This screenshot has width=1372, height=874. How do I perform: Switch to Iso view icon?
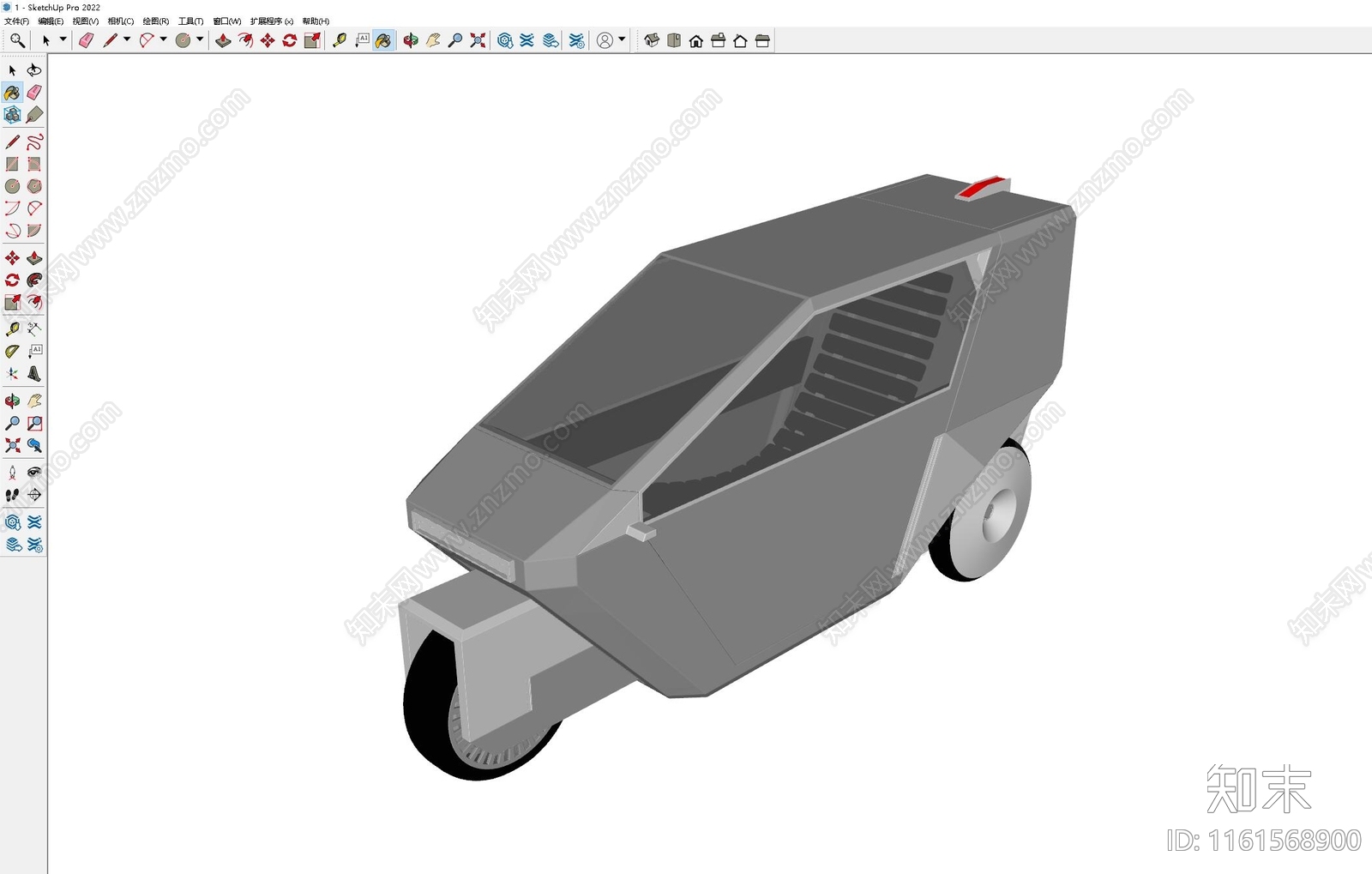[x=652, y=40]
